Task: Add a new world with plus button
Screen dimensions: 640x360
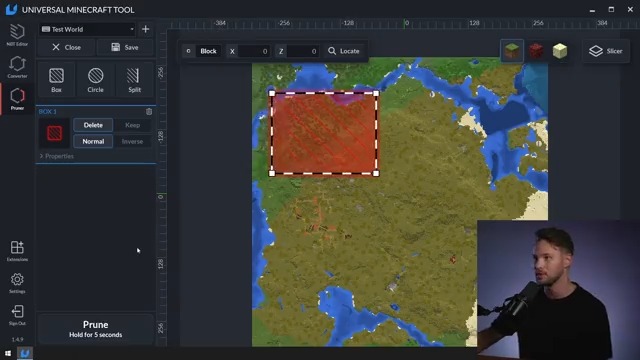Action: click(x=145, y=29)
